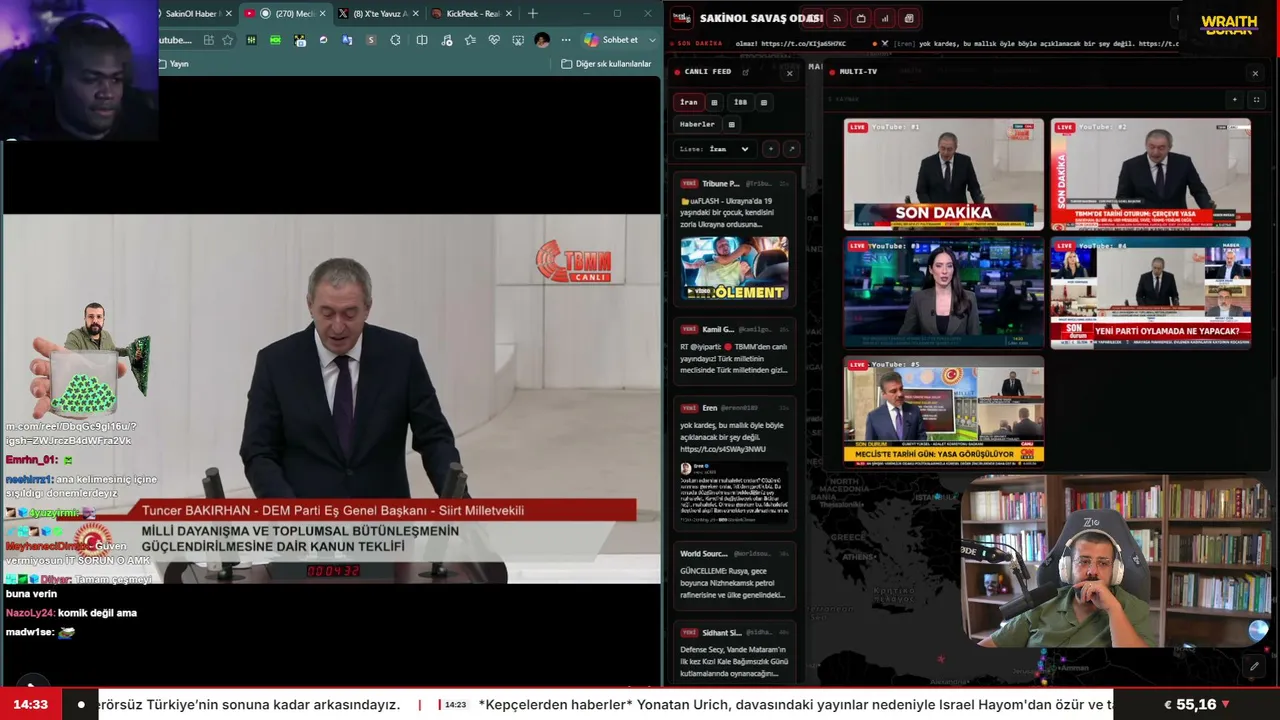The image size is (1280, 720).
Task: Click the Sakinol Savaş Odası logo
Action: click(x=682, y=18)
